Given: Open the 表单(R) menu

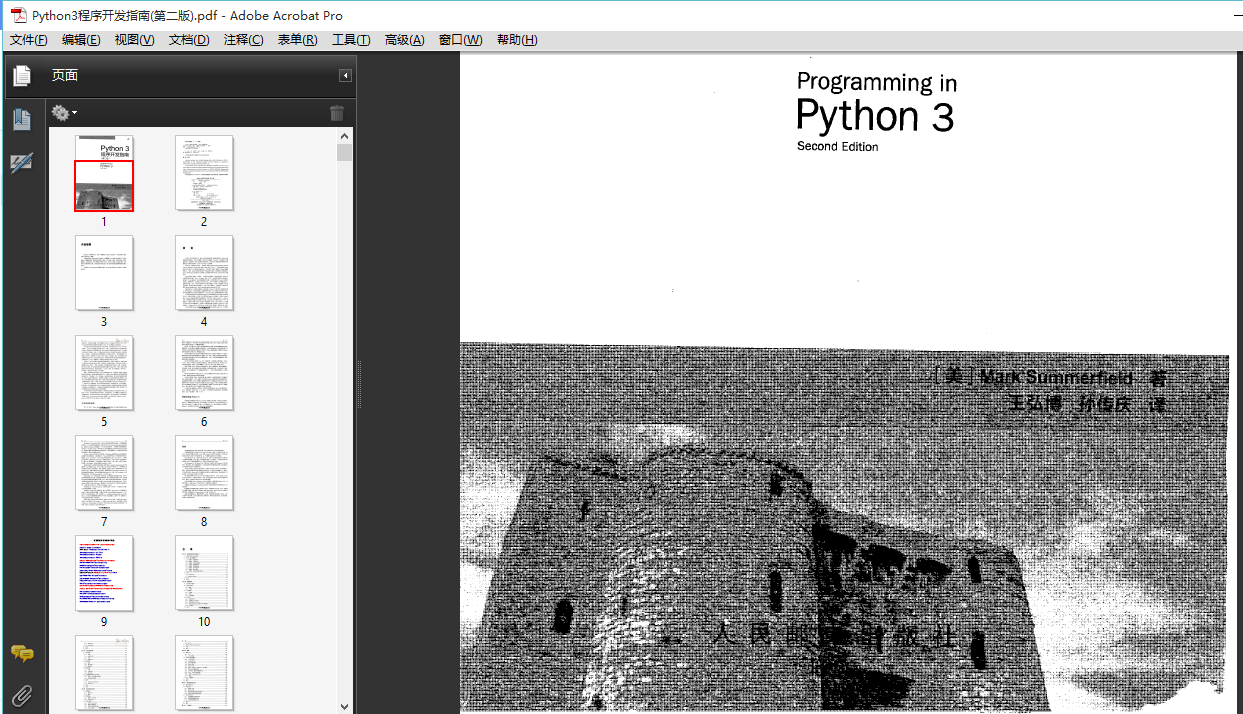Looking at the screenshot, I should (x=297, y=40).
